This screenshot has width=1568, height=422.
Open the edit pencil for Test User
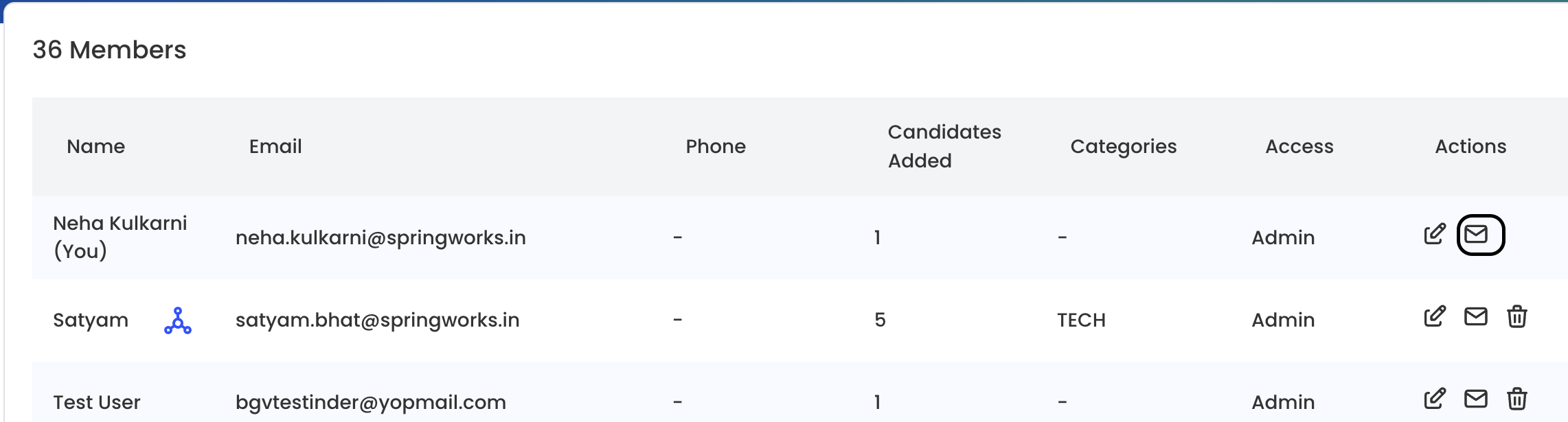coord(1435,399)
